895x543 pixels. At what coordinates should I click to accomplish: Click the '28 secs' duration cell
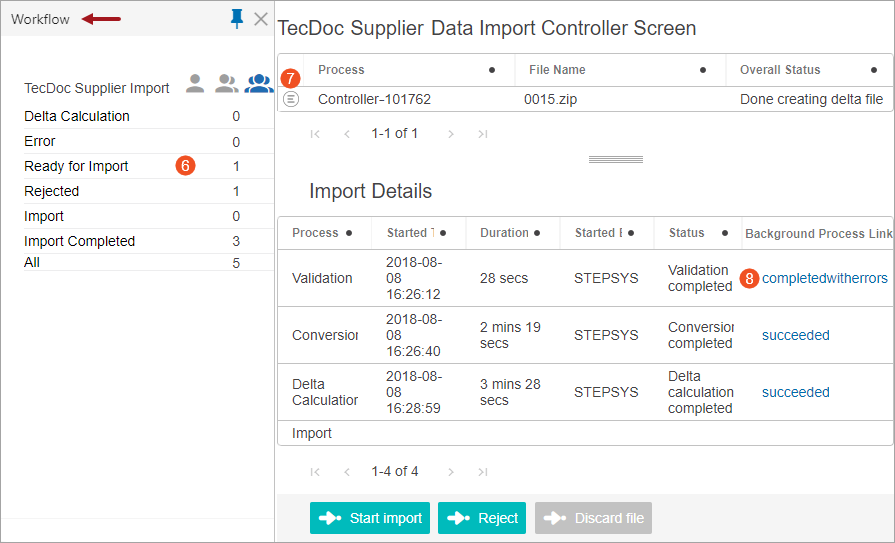(x=504, y=278)
